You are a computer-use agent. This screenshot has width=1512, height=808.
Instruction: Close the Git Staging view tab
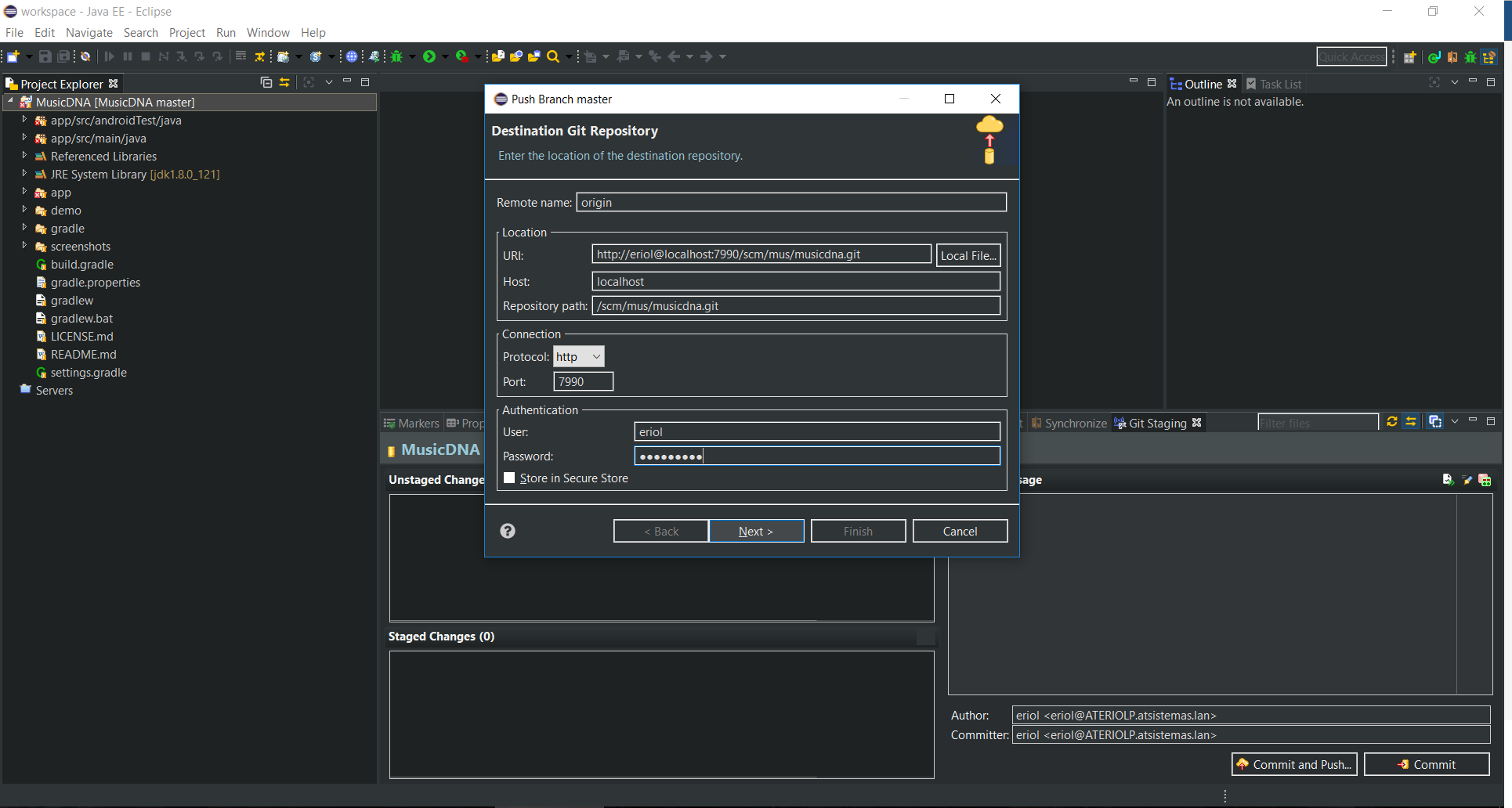point(1196,423)
